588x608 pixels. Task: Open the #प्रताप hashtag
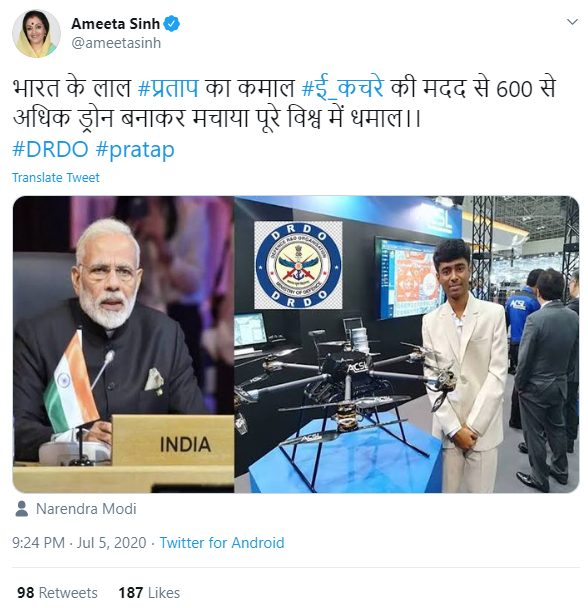168,88
